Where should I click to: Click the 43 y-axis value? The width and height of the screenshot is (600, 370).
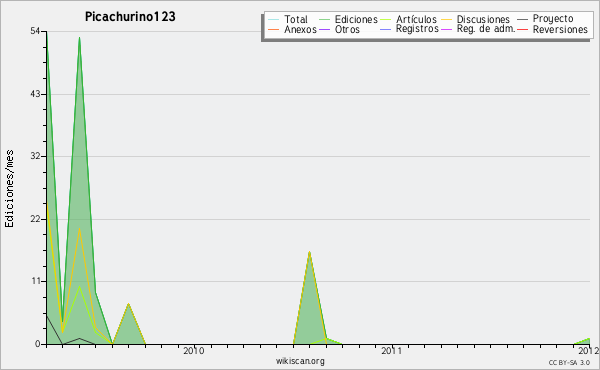35,94
